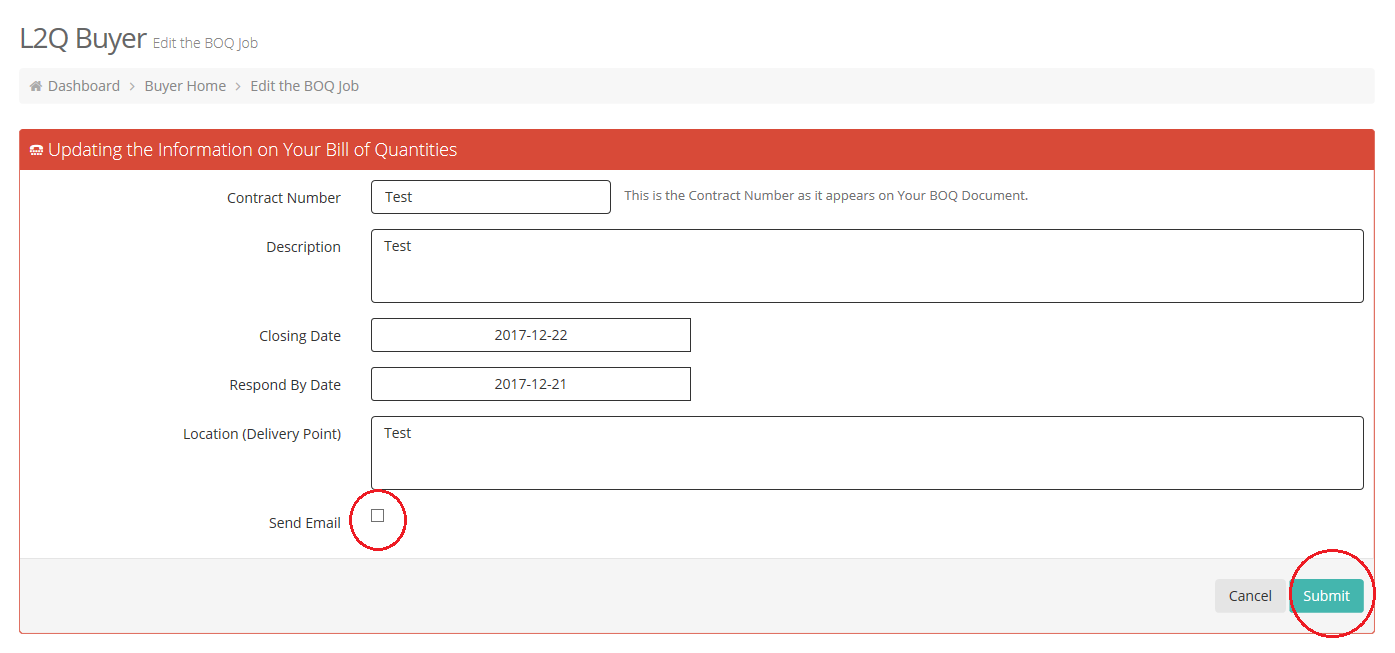1395x653 pixels.
Task: Focus the Contract Number input field
Action: point(491,197)
